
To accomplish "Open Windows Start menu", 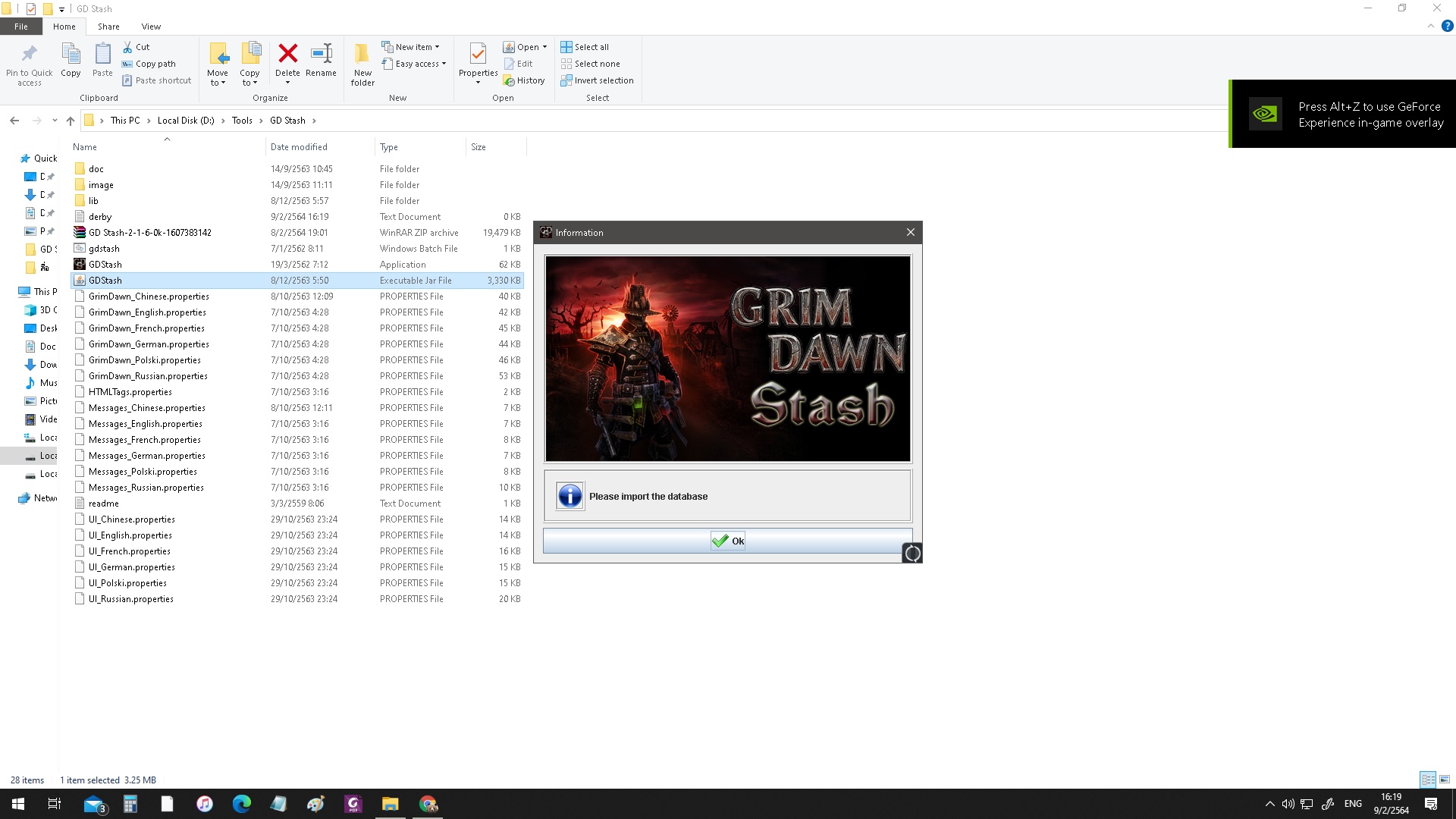I will coord(18,804).
